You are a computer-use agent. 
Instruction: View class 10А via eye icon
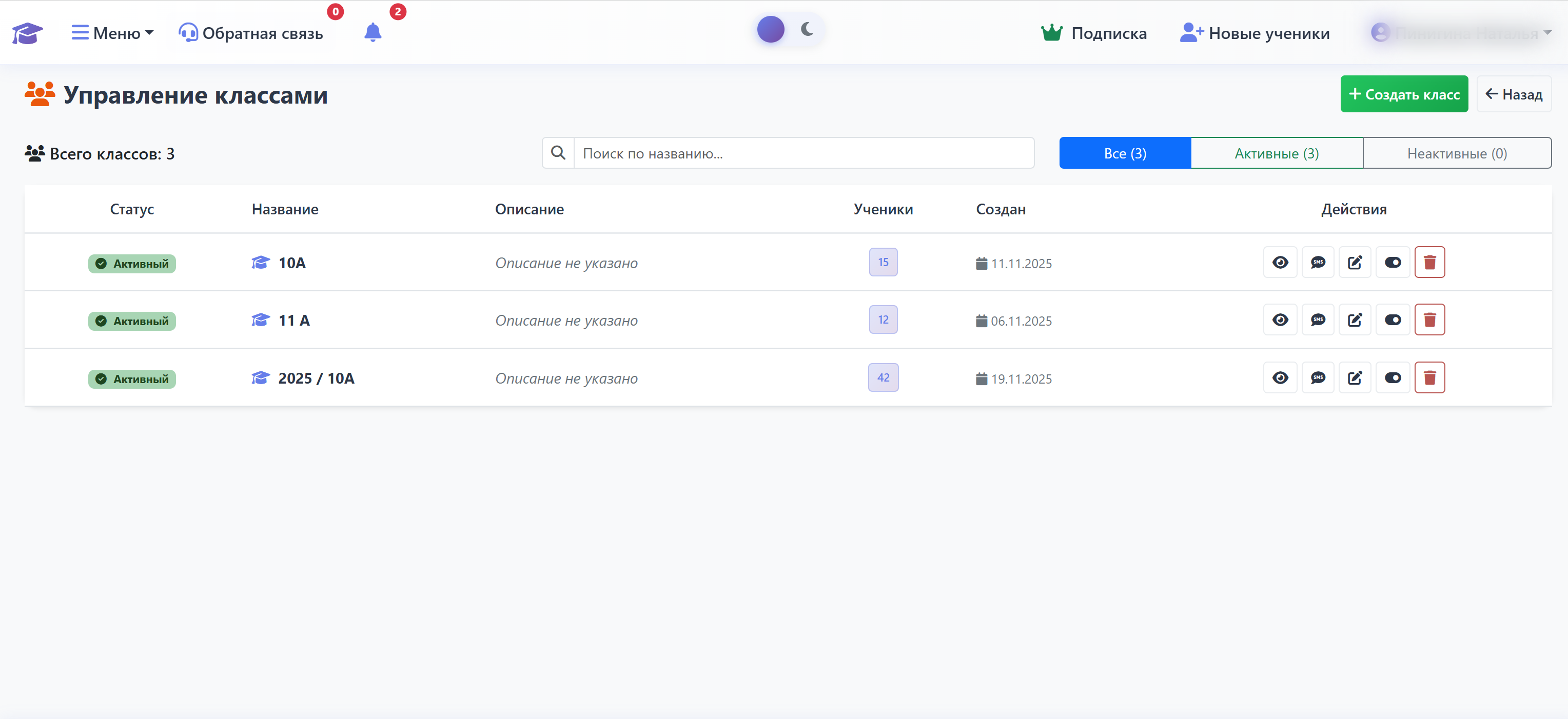click(1280, 262)
